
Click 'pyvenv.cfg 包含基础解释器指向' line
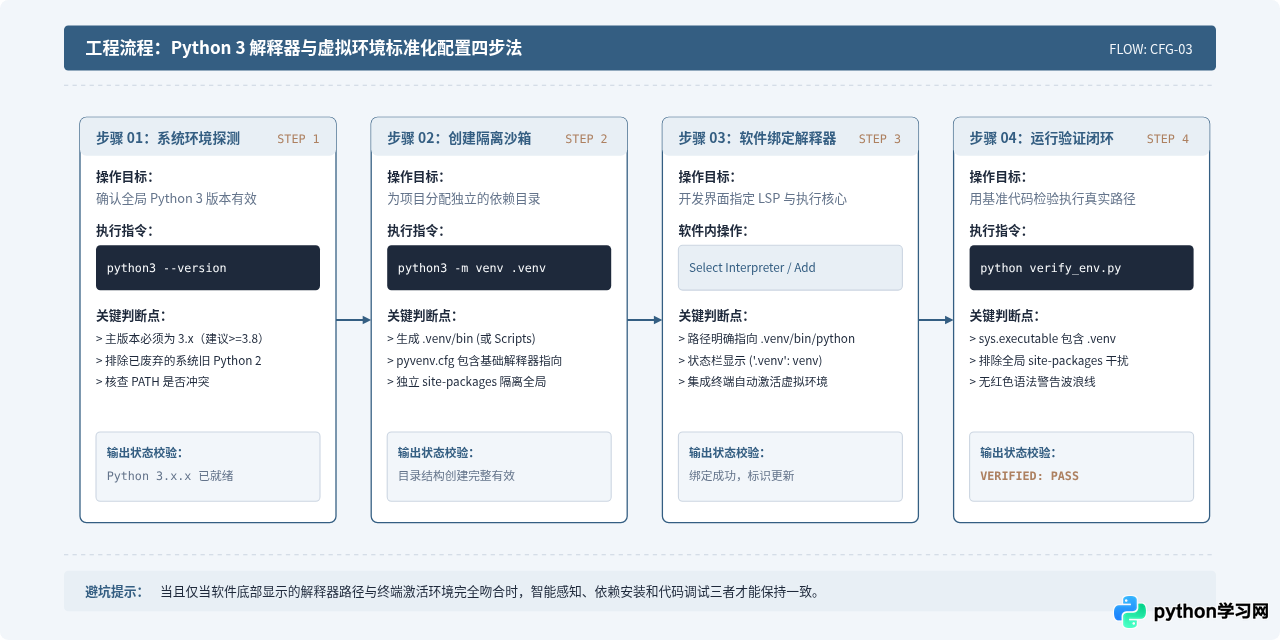(474, 360)
